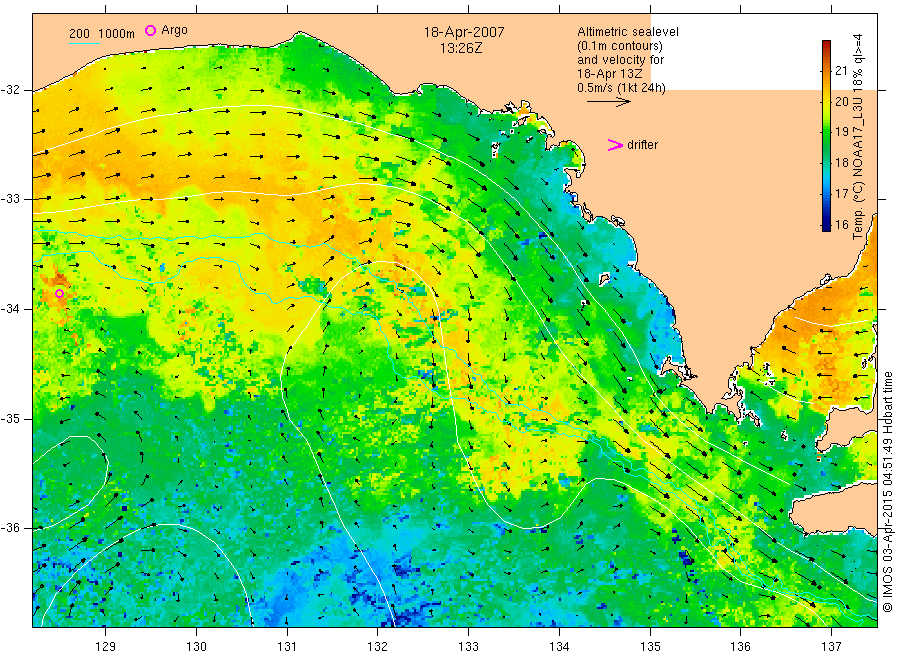Click longitude axis label 130

(196, 647)
